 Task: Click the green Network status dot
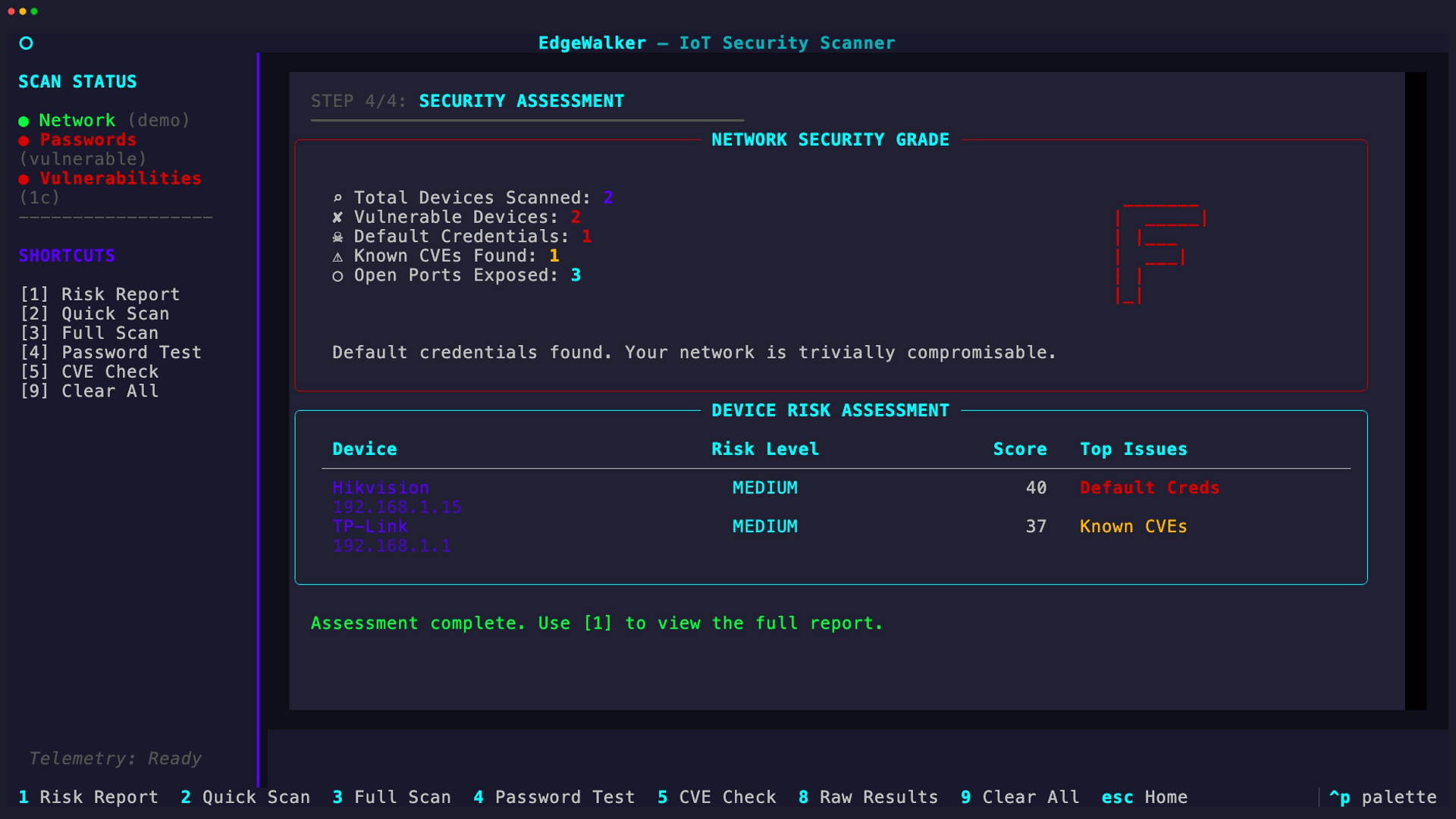(24, 121)
